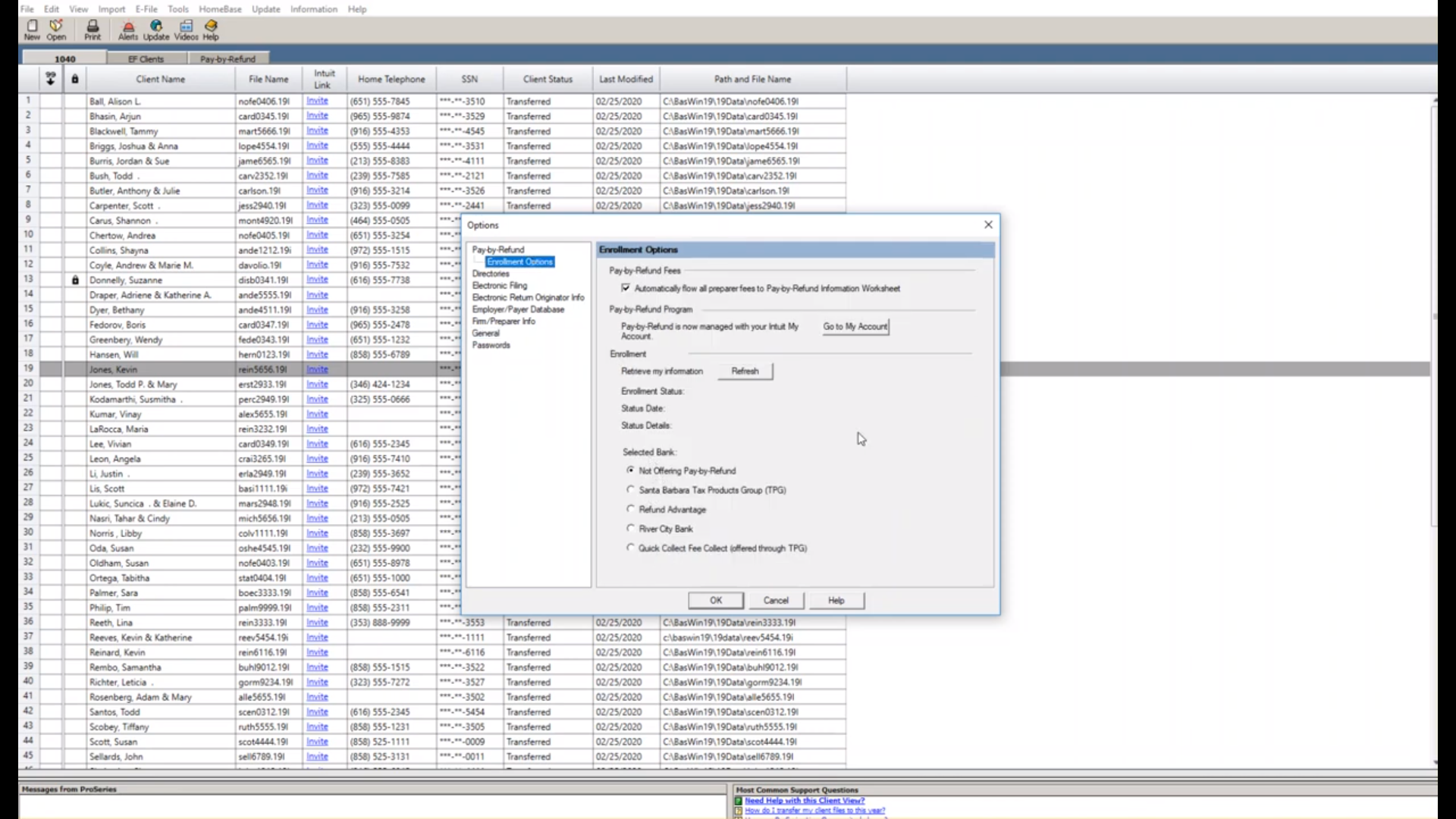Viewport: 1456px width, 819px height.
Task: Open the Videos toolbar icon
Action: pos(186,30)
